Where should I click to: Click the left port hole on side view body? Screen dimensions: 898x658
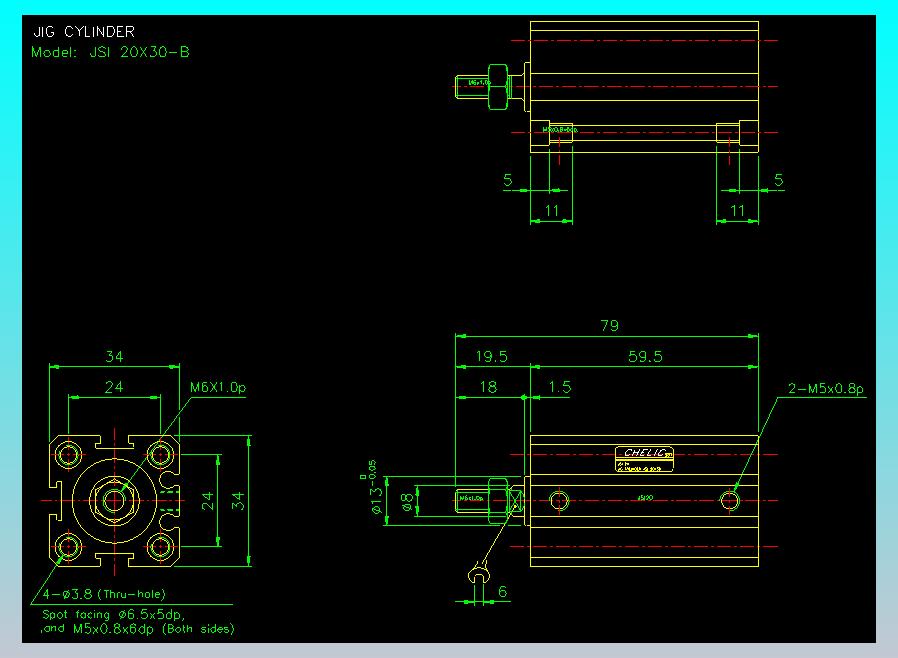pos(559,499)
